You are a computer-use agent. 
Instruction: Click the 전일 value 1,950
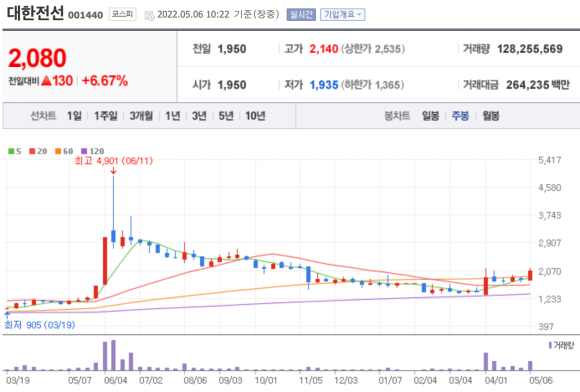pos(232,49)
